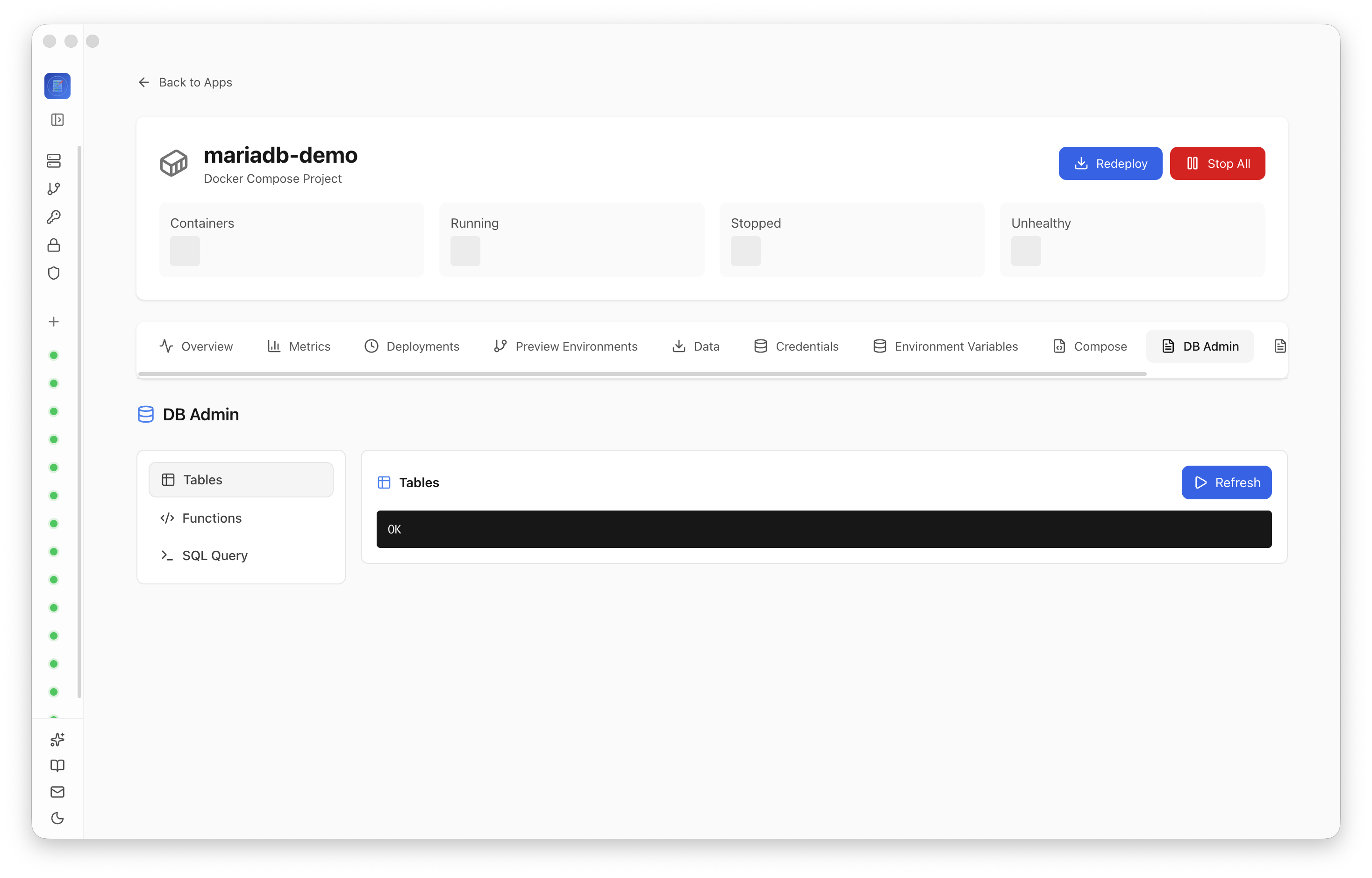Click the plus icon in the sidebar

pos(54,322)
